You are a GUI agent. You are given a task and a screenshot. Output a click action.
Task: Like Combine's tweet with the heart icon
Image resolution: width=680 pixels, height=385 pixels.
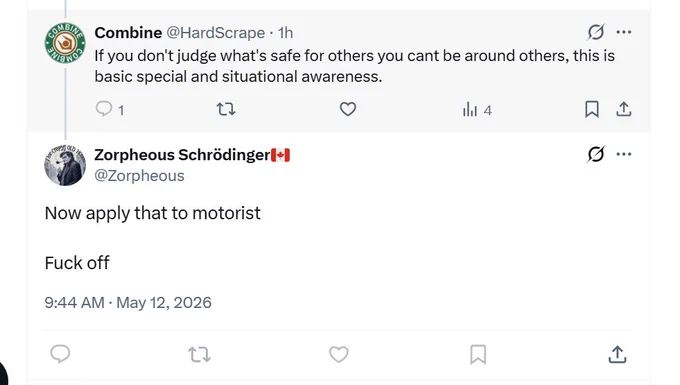point(348,109)
